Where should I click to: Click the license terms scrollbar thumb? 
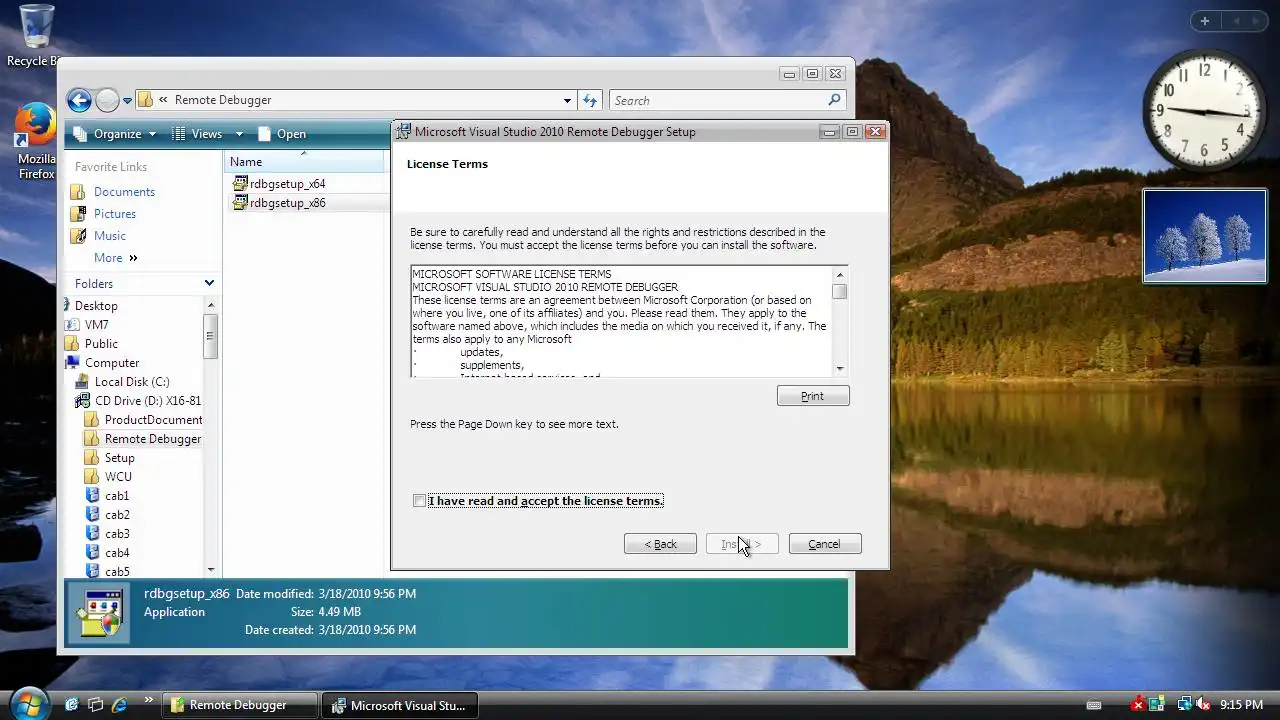[x=840, y=292]
